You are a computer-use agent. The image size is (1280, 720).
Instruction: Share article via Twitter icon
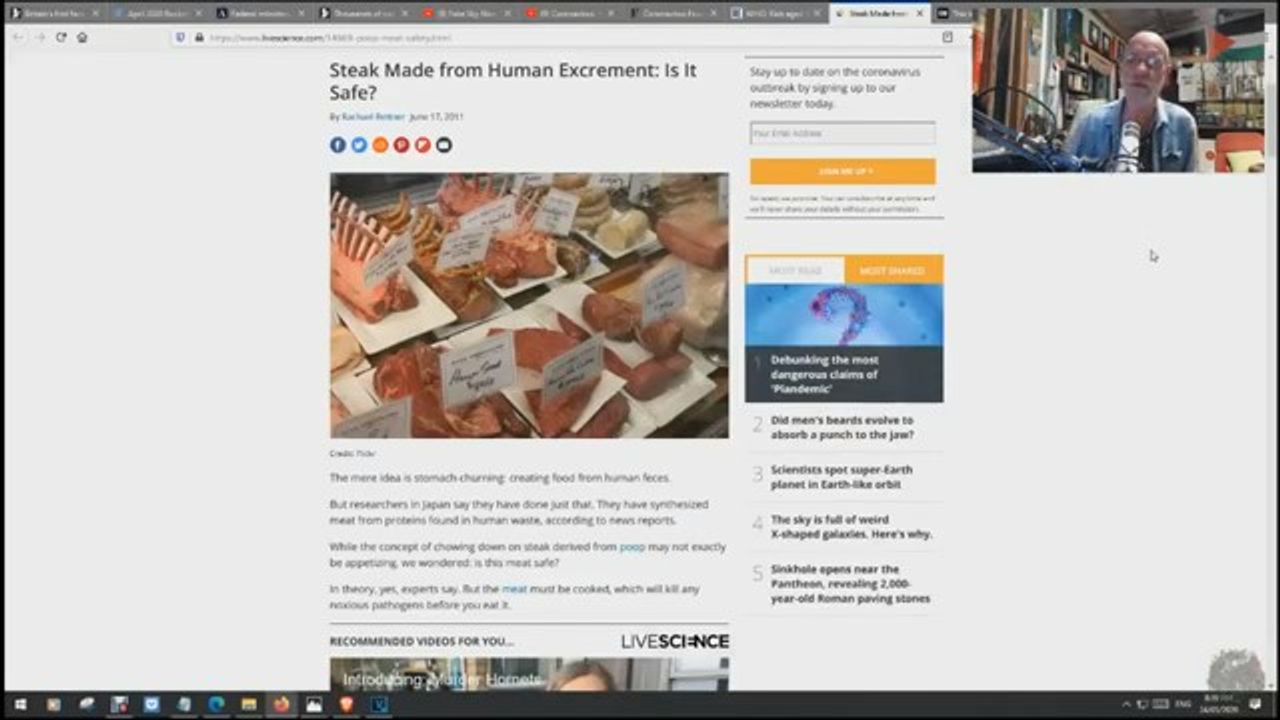tap(359, 145)
